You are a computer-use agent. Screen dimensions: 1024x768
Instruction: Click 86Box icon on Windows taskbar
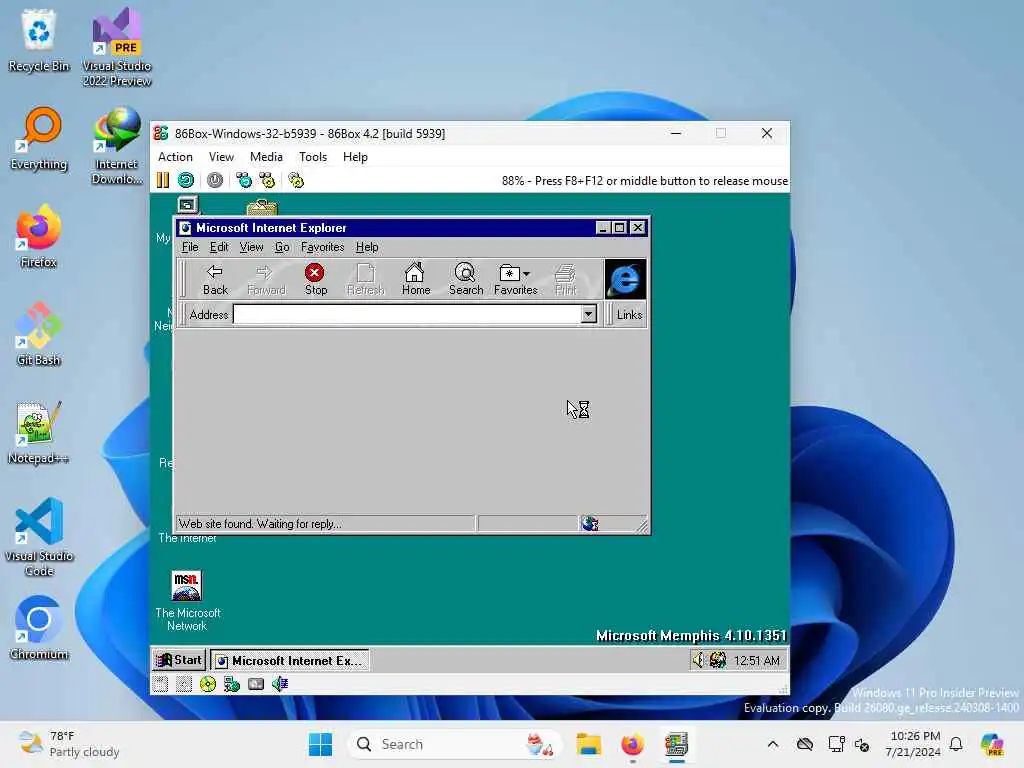click(677, 744)
